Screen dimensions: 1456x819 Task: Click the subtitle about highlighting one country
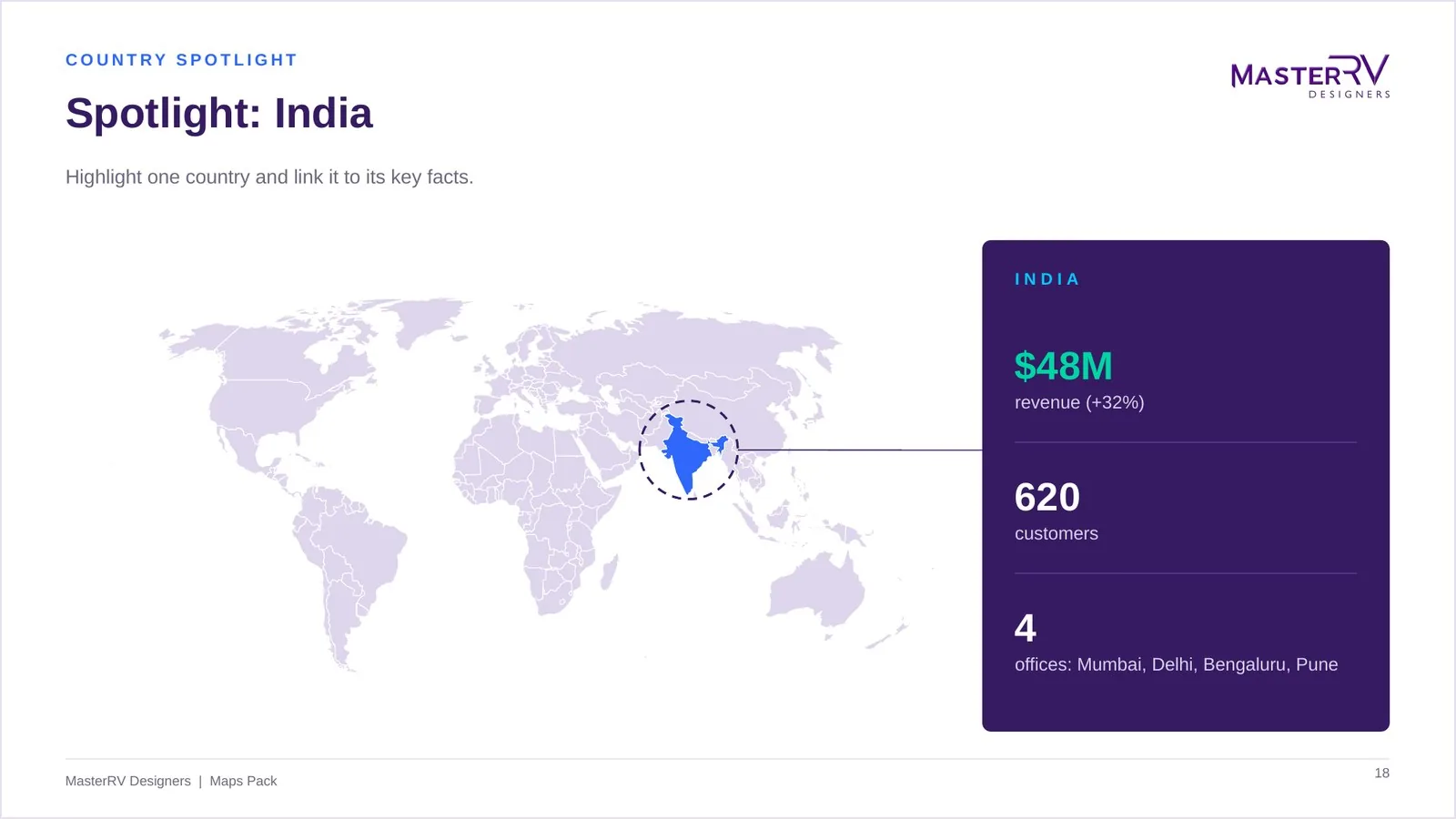tap(269, 177)
